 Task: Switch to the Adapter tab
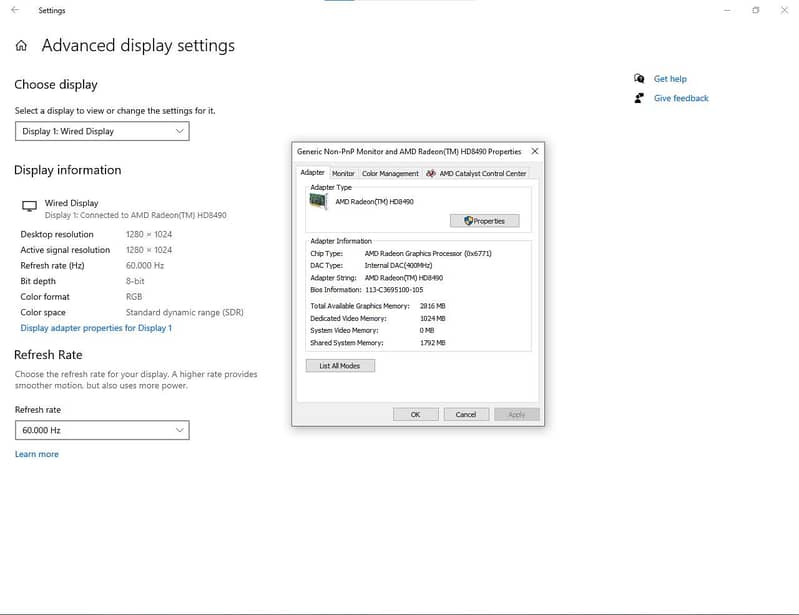tap(312, 173)
